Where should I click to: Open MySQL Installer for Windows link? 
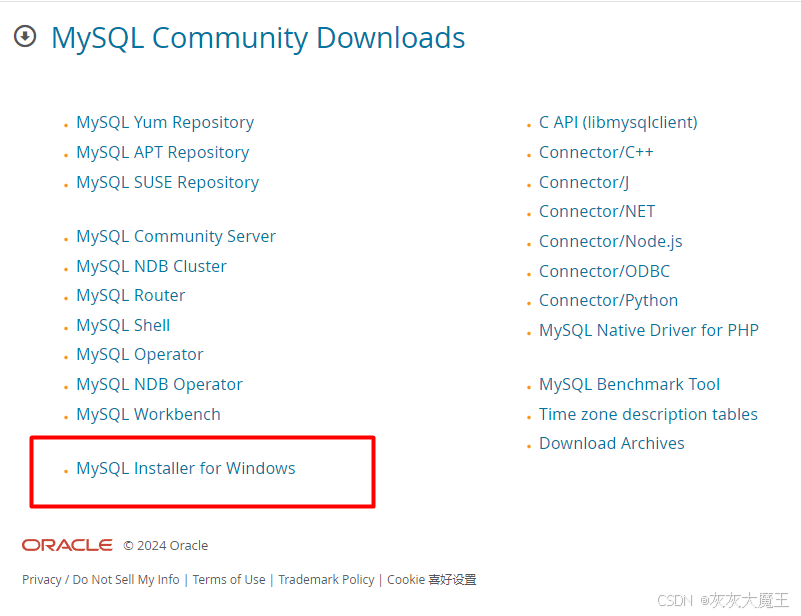pyautogui.click(x=186, y=468)
